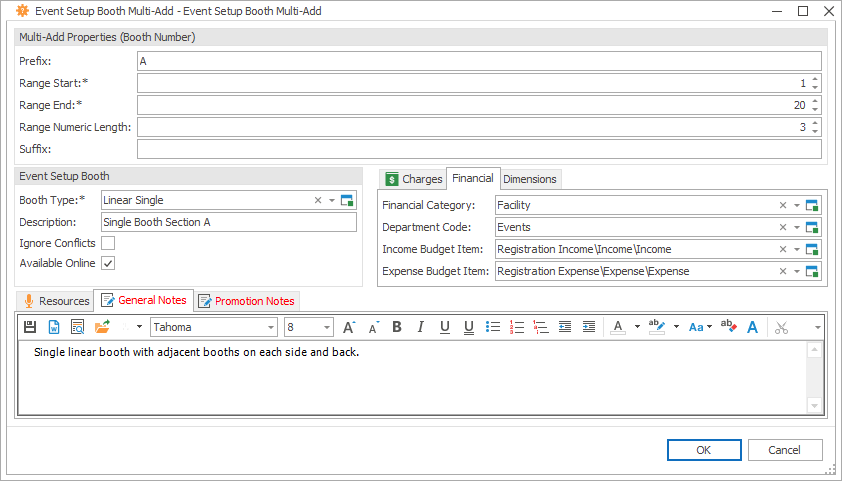Click the notes editor scroll down arrow
Viewport: 842px width, 481px height.
[814, 405]
